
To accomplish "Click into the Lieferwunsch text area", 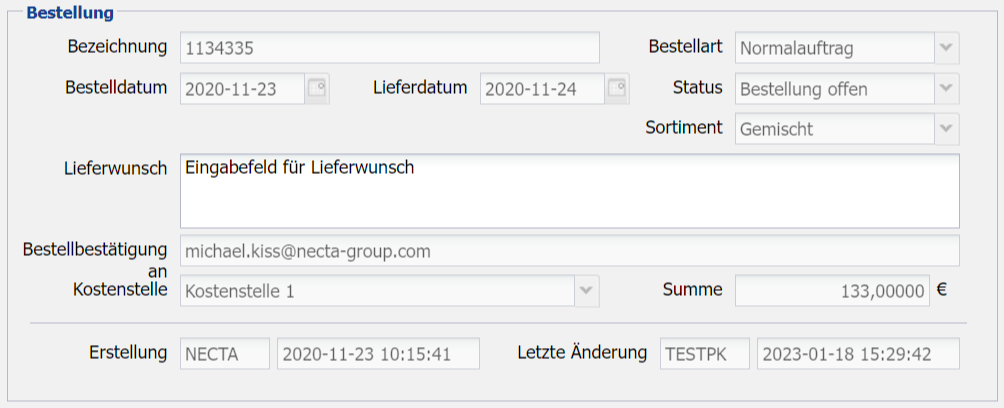I will 570,191.
